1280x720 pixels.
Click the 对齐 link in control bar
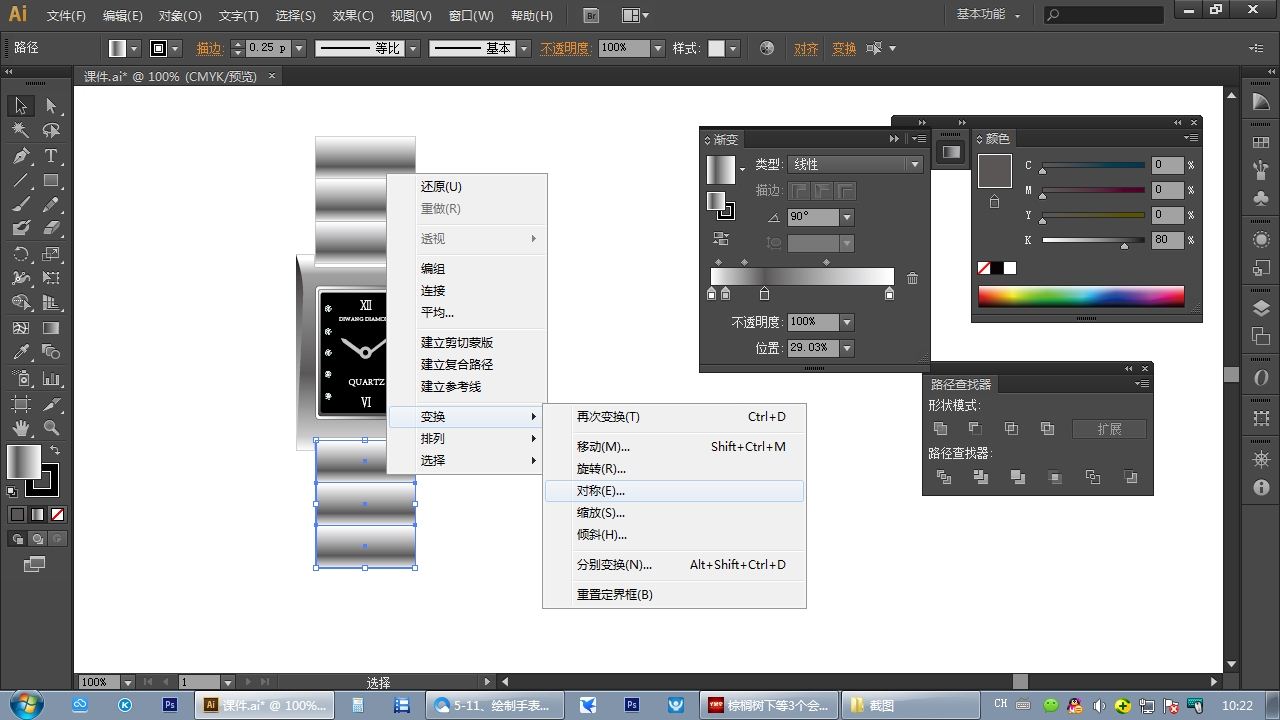pyautogui.click(x=806, y=48)
